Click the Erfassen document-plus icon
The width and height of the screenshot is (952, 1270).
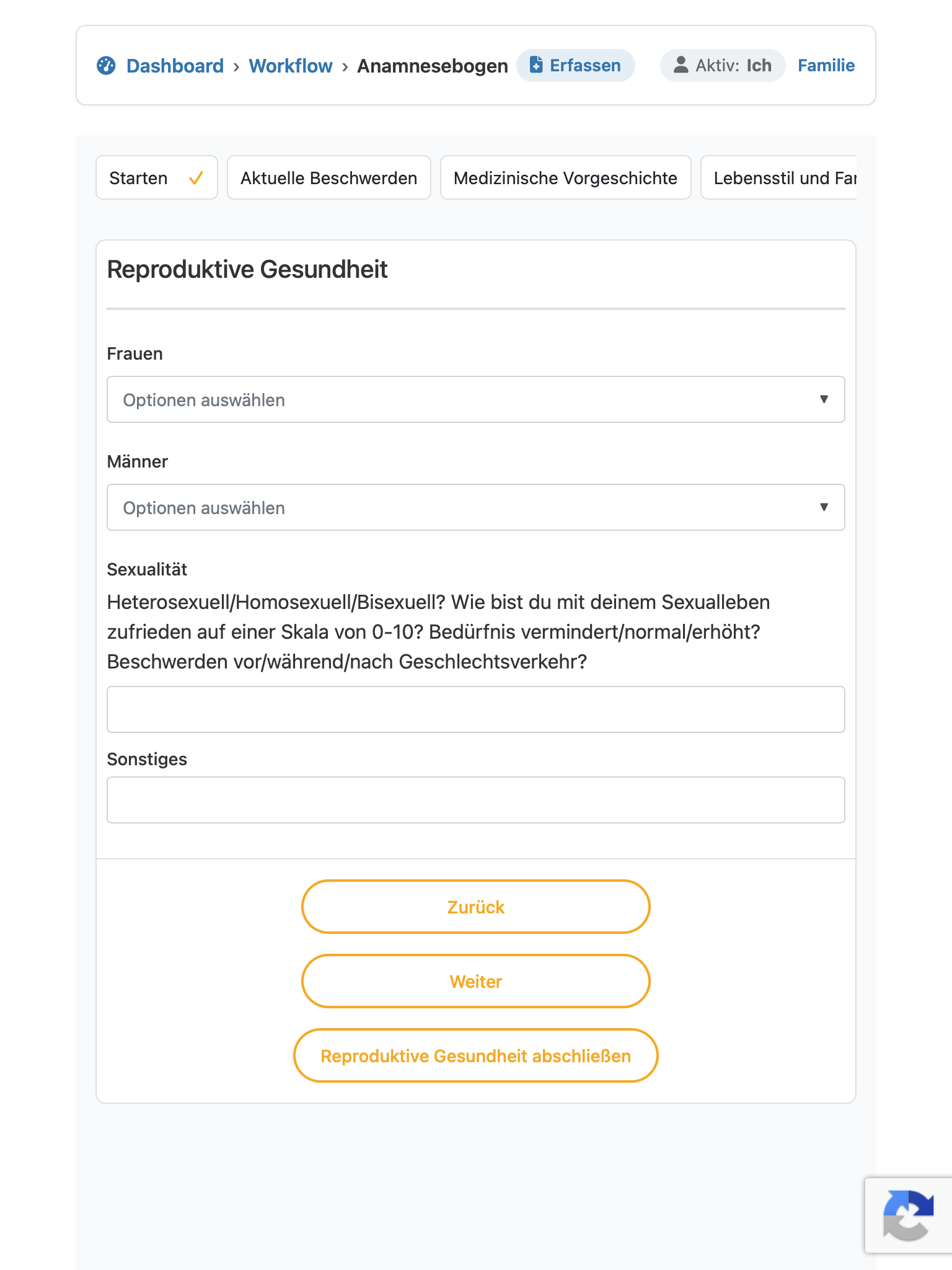pyautogui.click(x=536, y=64)
